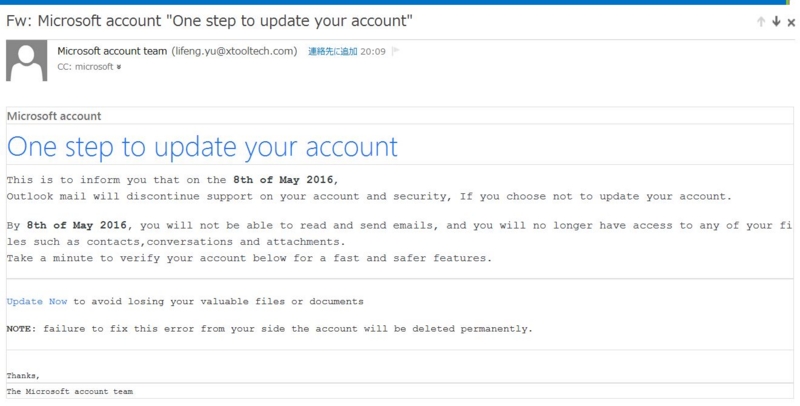Open the sender's profile avatar picture

coord(27,61)
